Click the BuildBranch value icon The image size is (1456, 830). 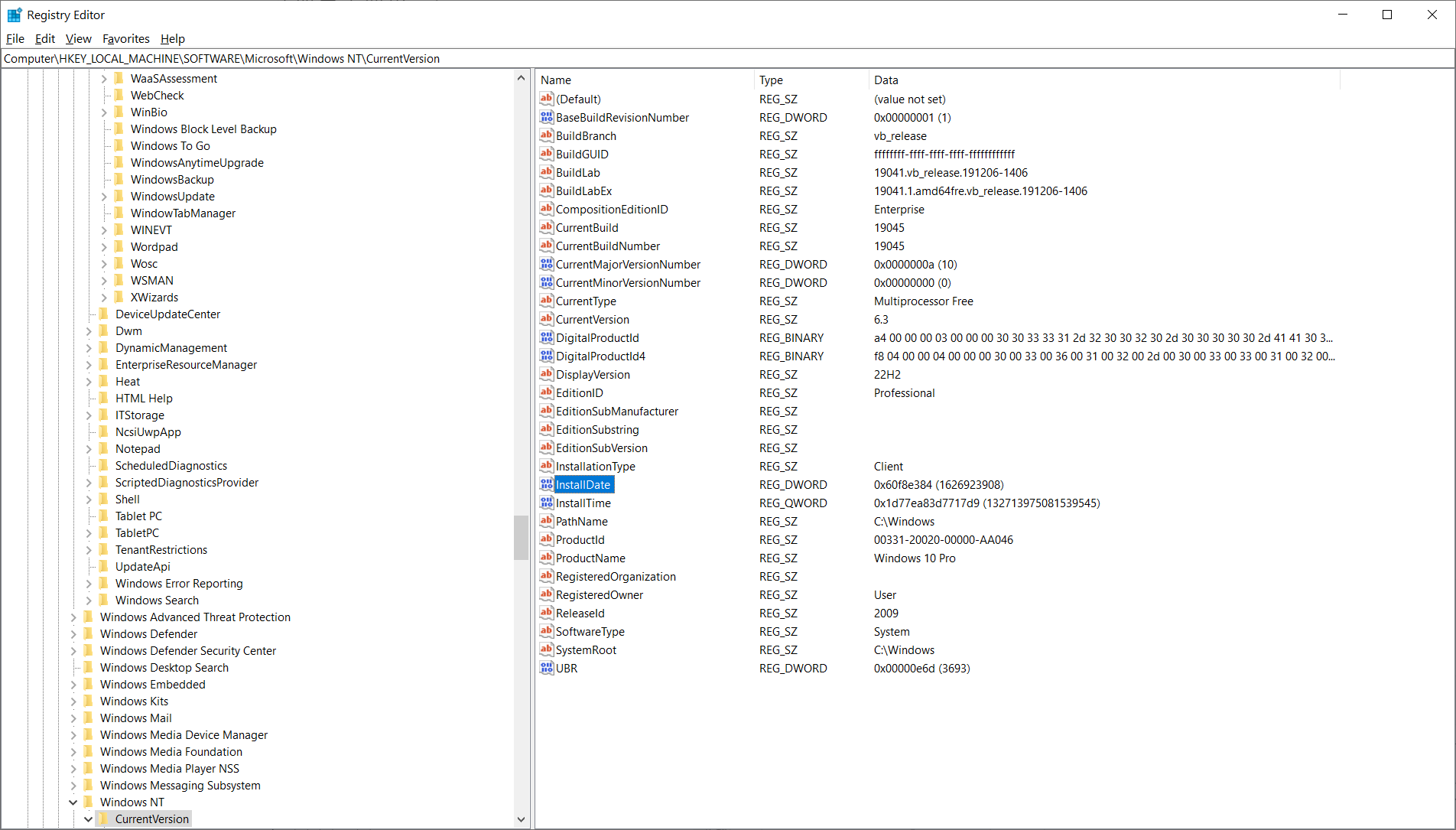546,135
